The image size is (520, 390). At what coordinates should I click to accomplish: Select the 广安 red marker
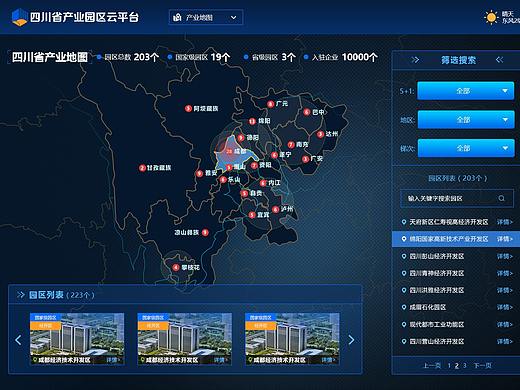click(305, 159)
